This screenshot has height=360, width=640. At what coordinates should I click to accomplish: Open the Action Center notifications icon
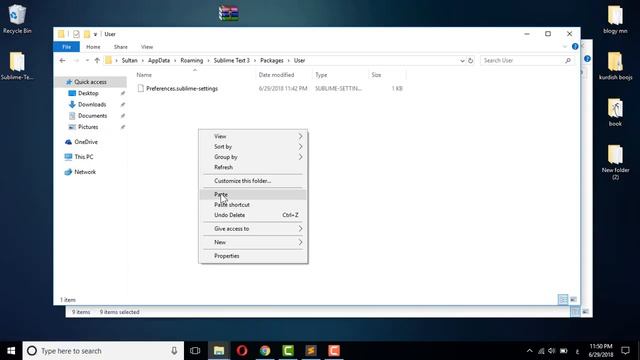tap(625, 351)
